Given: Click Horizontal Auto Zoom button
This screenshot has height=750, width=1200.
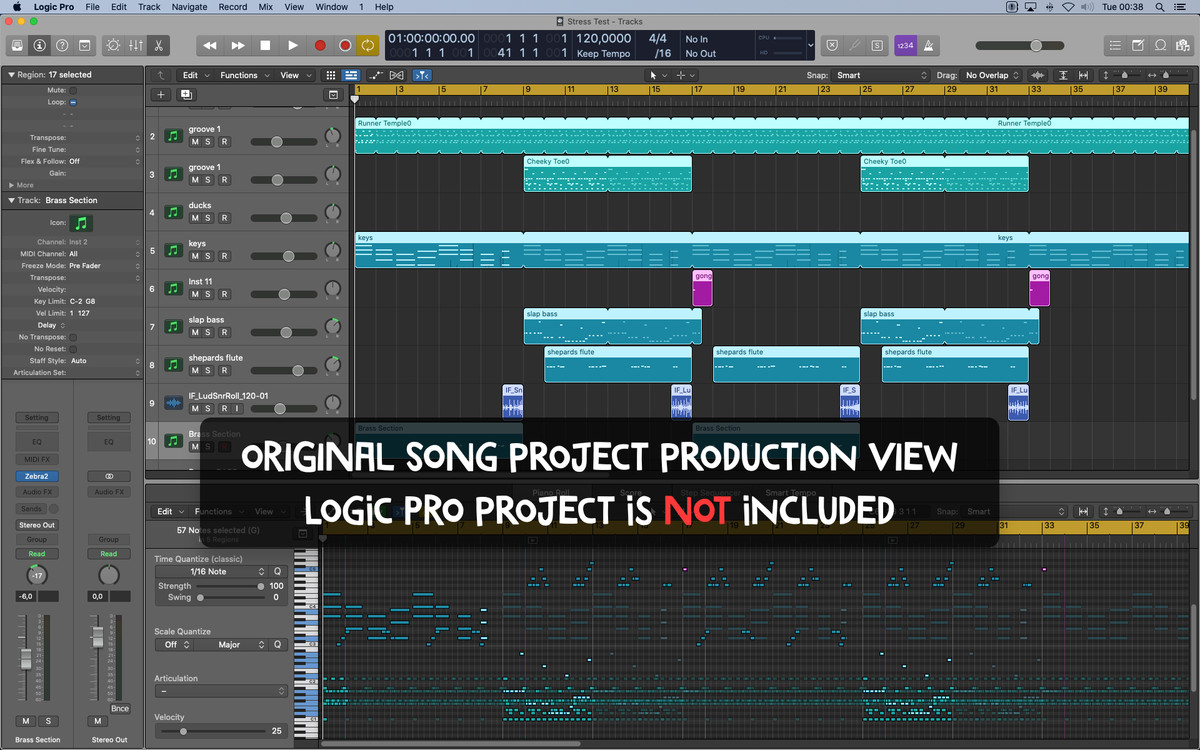Looking at the screenshot, I should pyautogui.click(x=1084, y=75).
